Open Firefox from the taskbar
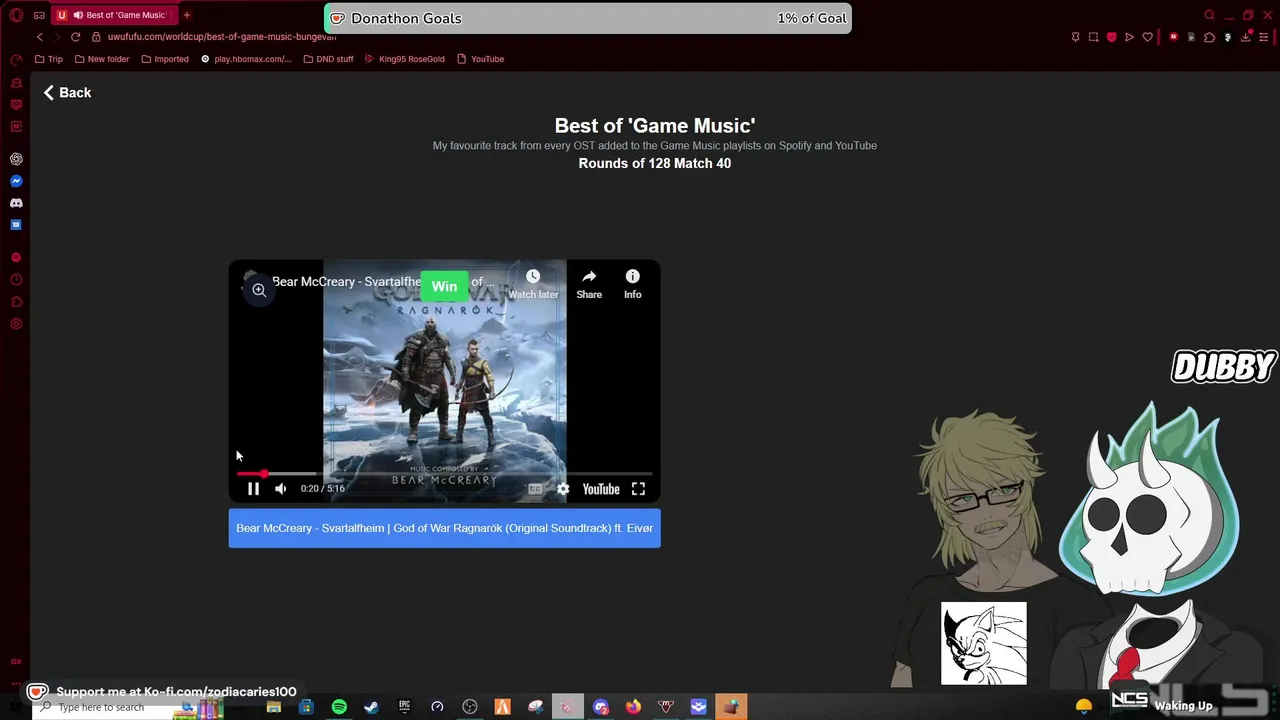The height and width of the screenshot is (720, 1280). tap(633, 707)
